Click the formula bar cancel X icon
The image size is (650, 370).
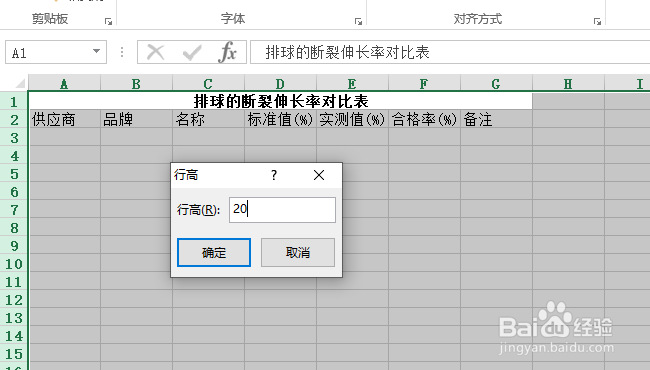[x=156, y=52]
